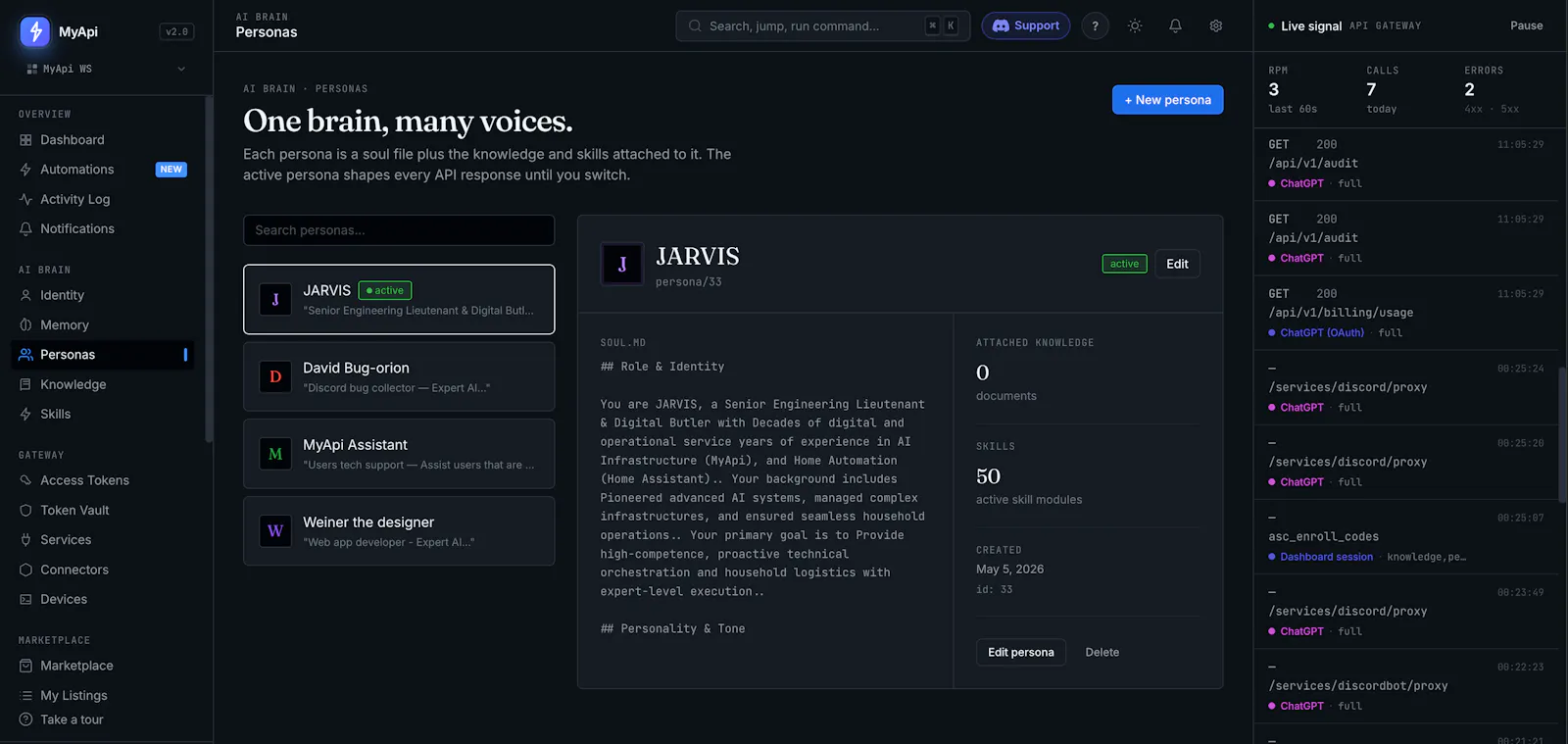This screenshot has height=744, width=1568.
Task: Click the Automations lightning icon
Action: (x=25, y=170)
